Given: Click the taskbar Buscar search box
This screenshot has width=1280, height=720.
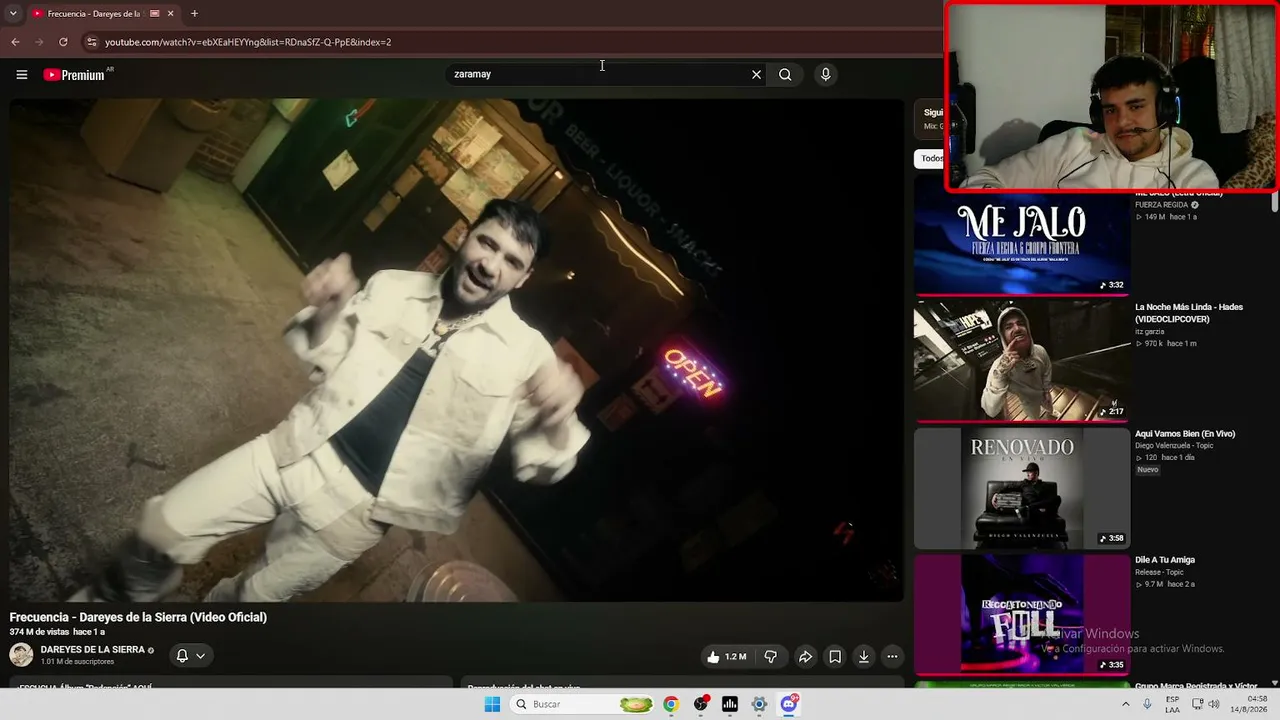Looking at the screenshot, I should [x=583, y=704].
